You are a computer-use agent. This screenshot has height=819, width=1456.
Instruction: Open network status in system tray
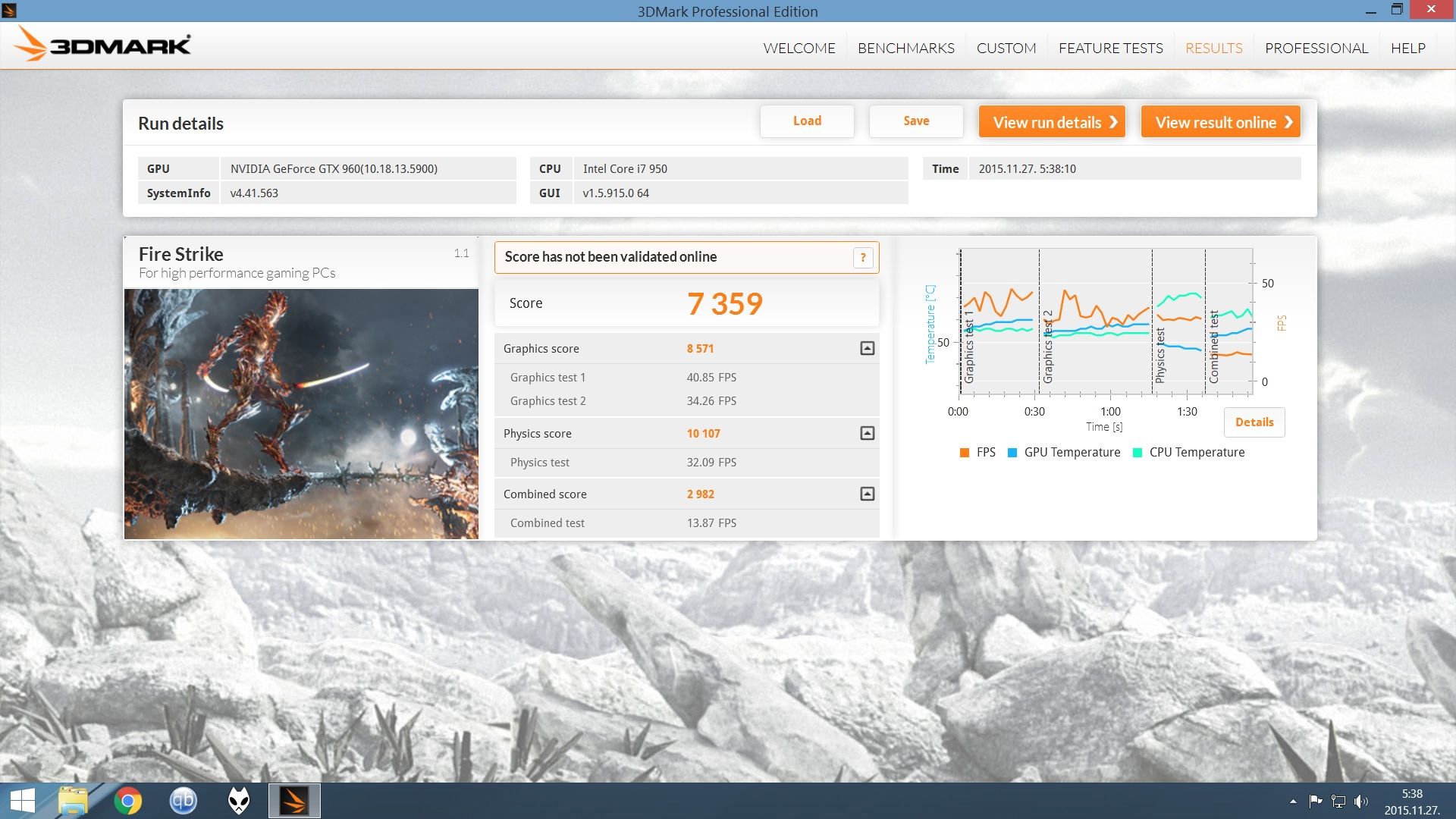[1338, 802]
